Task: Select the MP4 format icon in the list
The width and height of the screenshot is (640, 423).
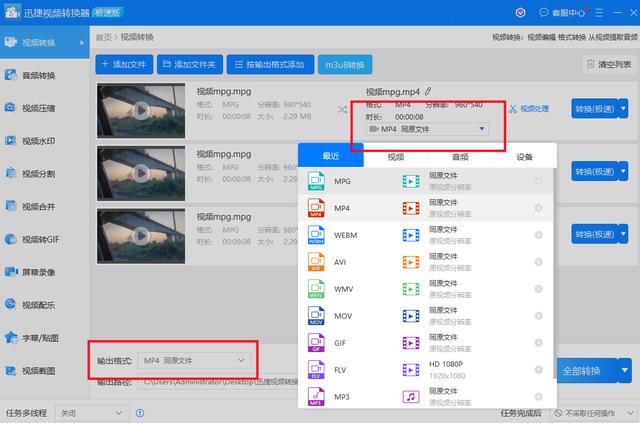Action: [316, 208]
